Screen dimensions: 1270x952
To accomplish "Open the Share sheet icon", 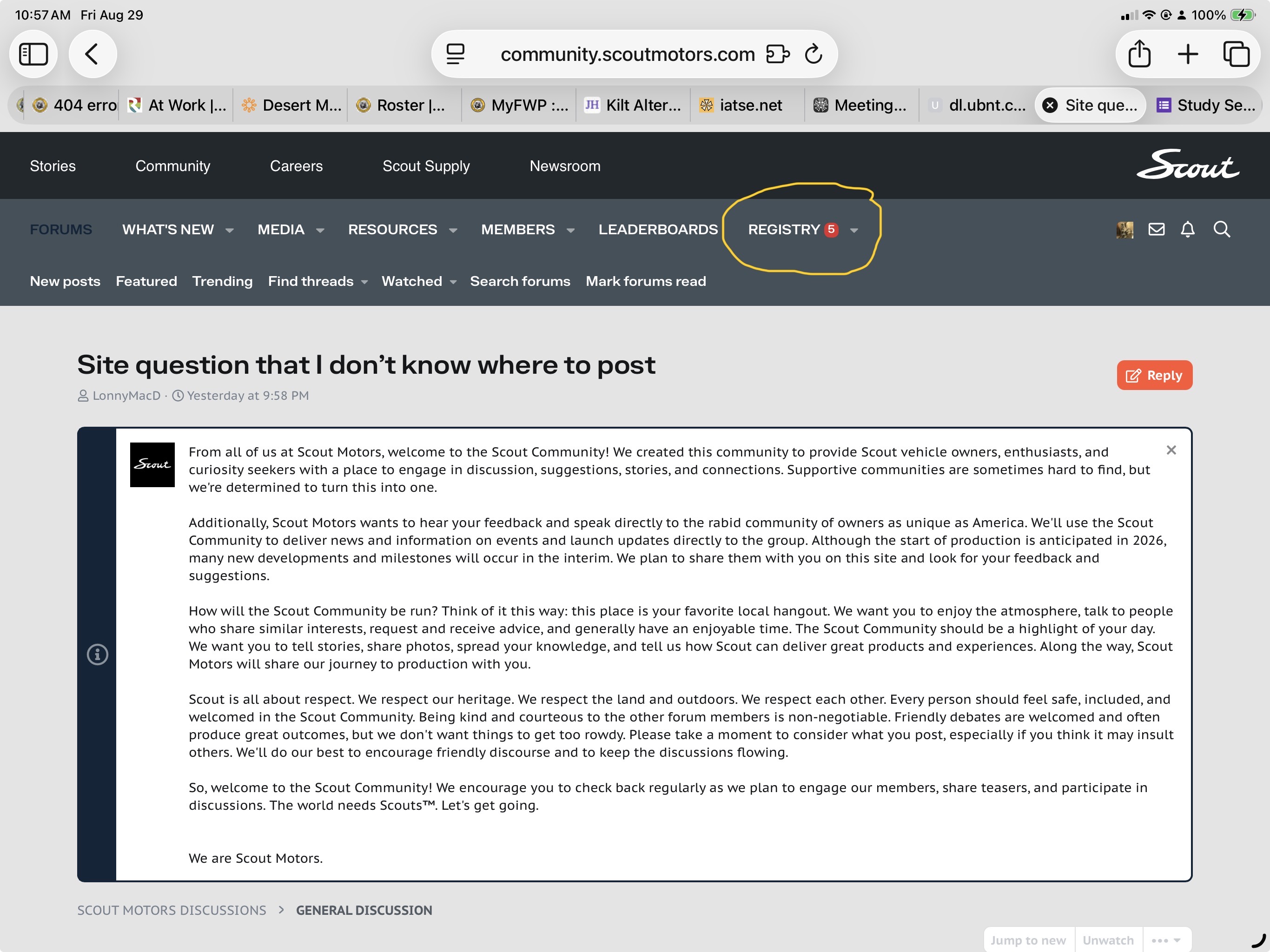I will point(1140,54).
